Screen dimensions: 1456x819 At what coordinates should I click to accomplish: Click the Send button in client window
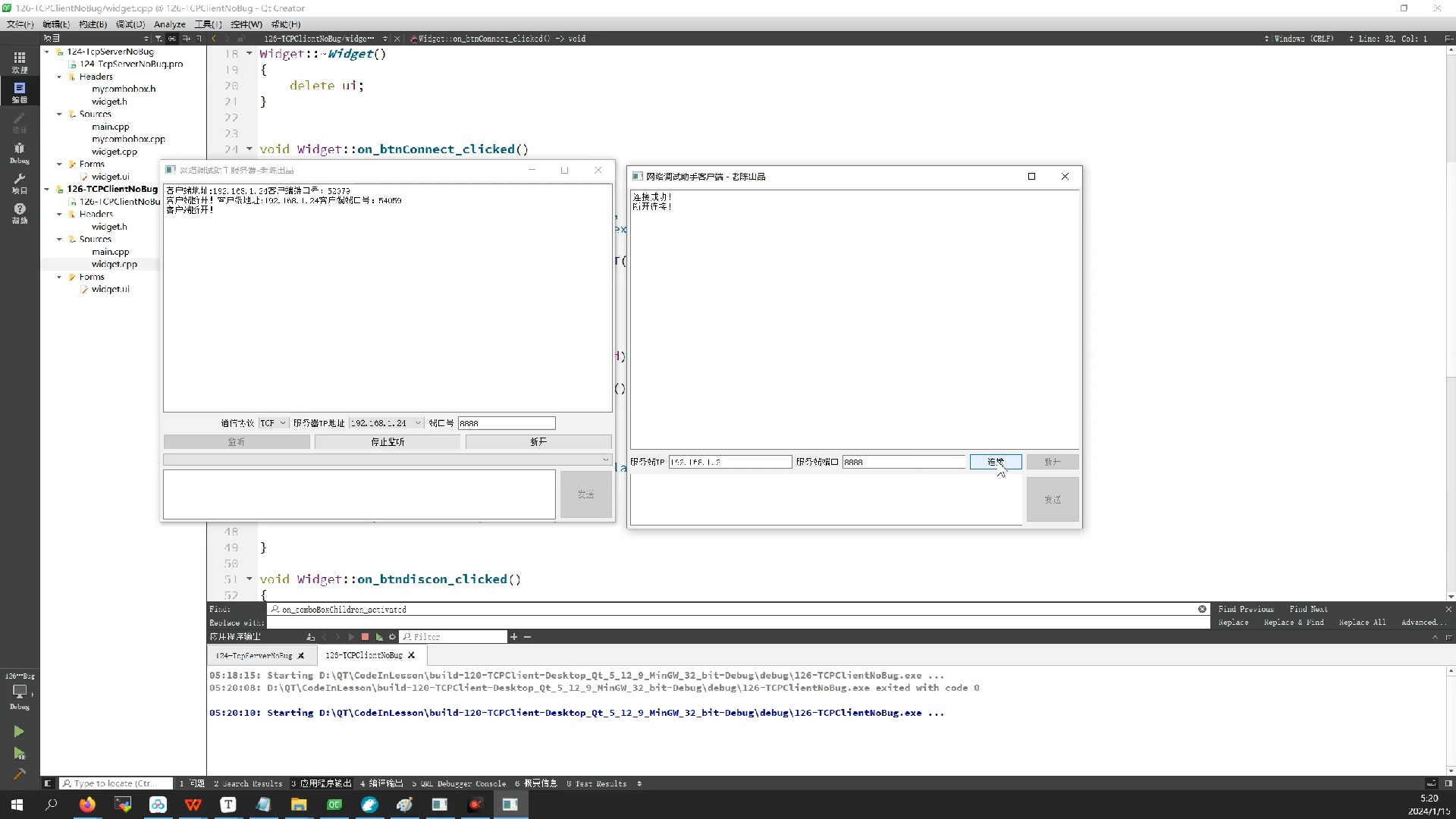[x=1053, y=500]
